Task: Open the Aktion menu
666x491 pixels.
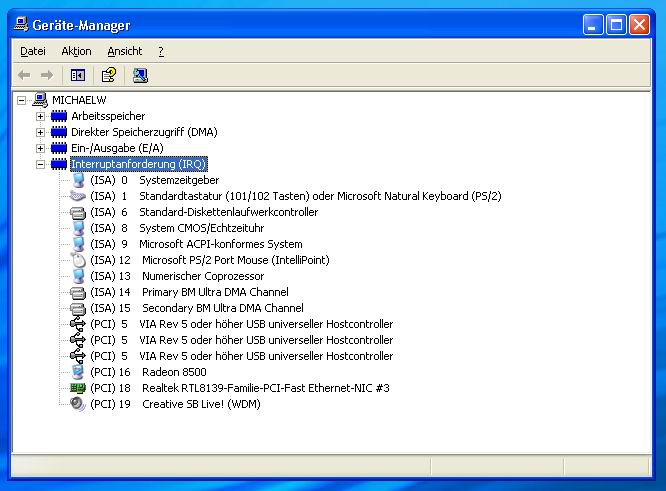Action: coord(76,51)
